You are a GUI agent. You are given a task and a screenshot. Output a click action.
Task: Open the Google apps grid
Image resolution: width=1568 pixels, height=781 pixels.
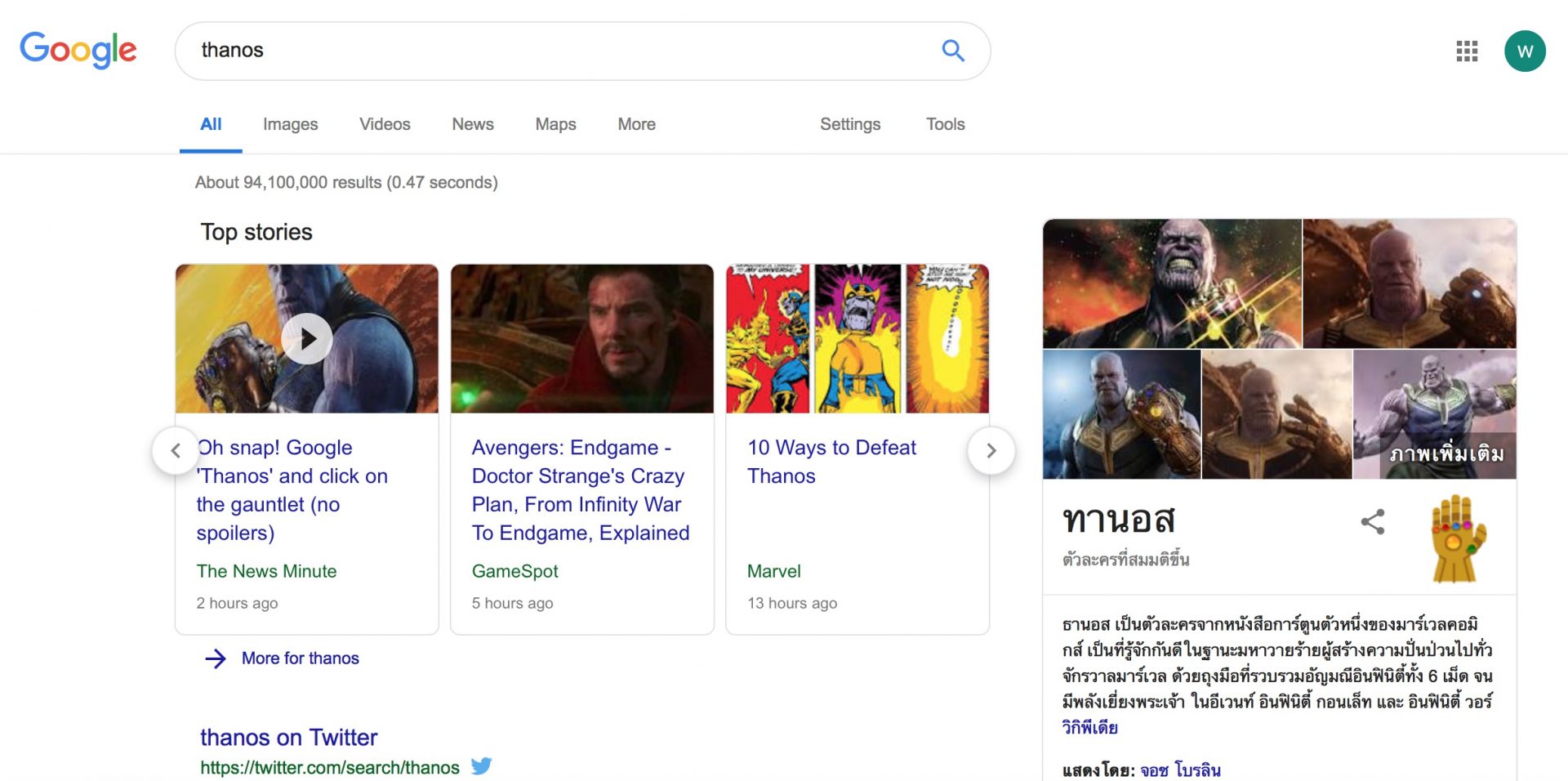click(x=1467, y=51)
